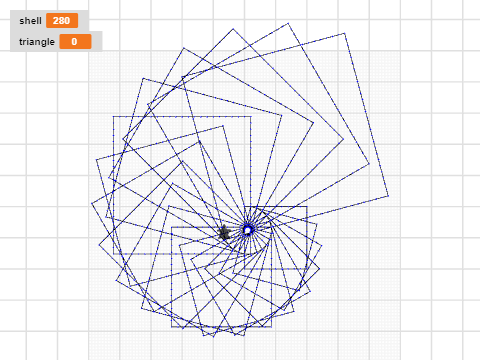Click the leftmost corner of the whole spiral drawing
Viewport: 480px width, 360px height.
92,203
